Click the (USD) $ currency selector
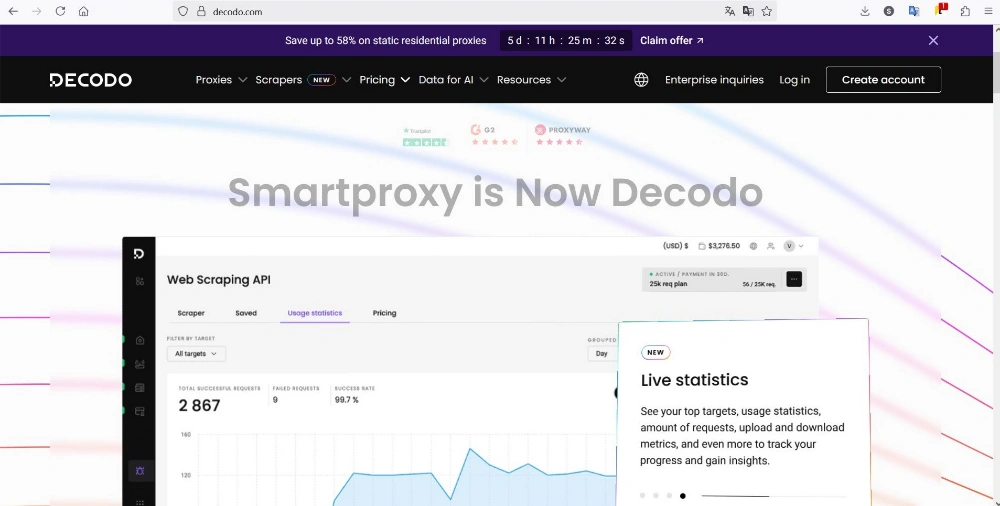This screenshot has height=506, width=1000. click(x=675, y=246)
